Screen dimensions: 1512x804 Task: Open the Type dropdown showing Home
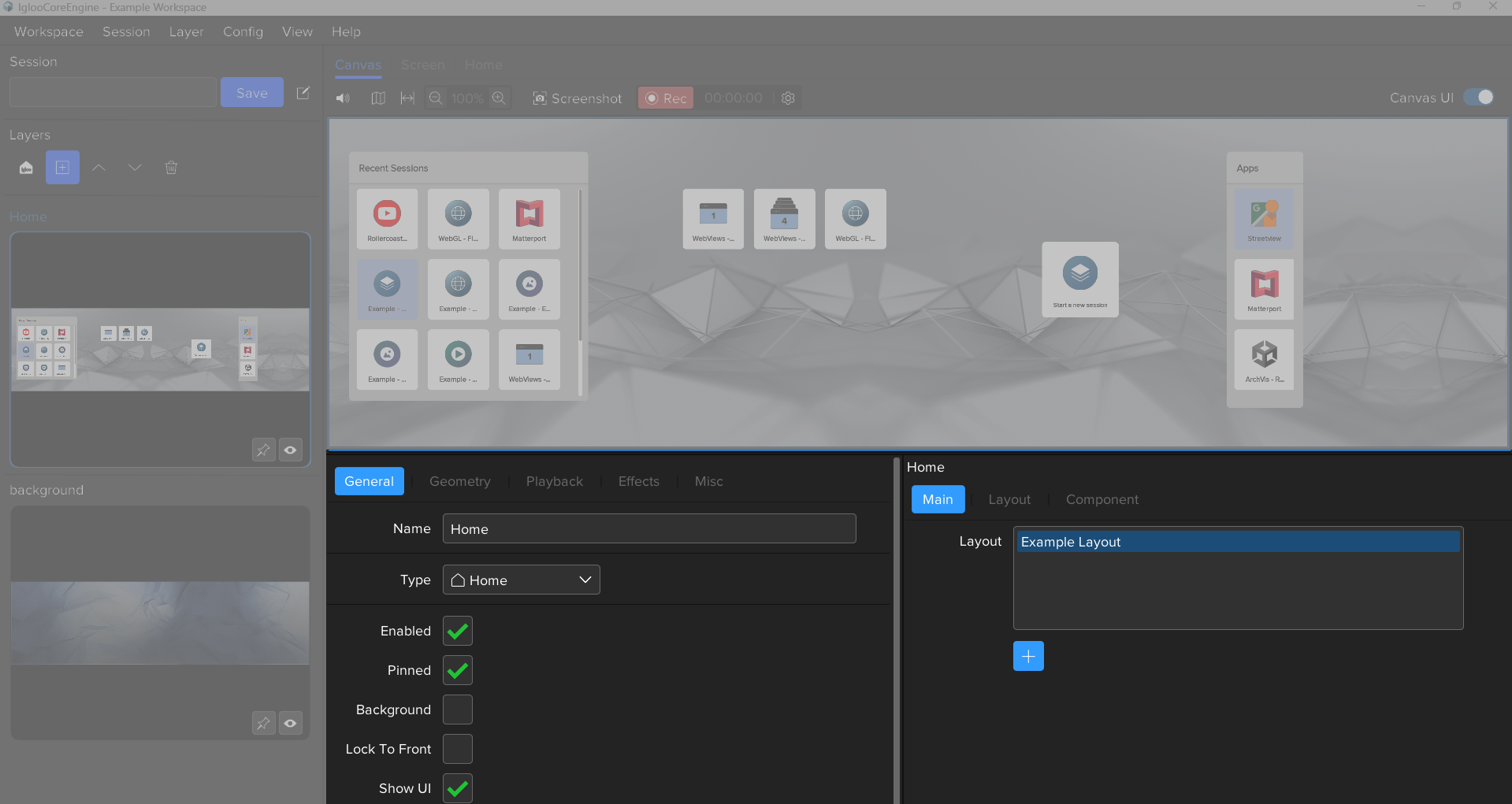pos(521,580)
